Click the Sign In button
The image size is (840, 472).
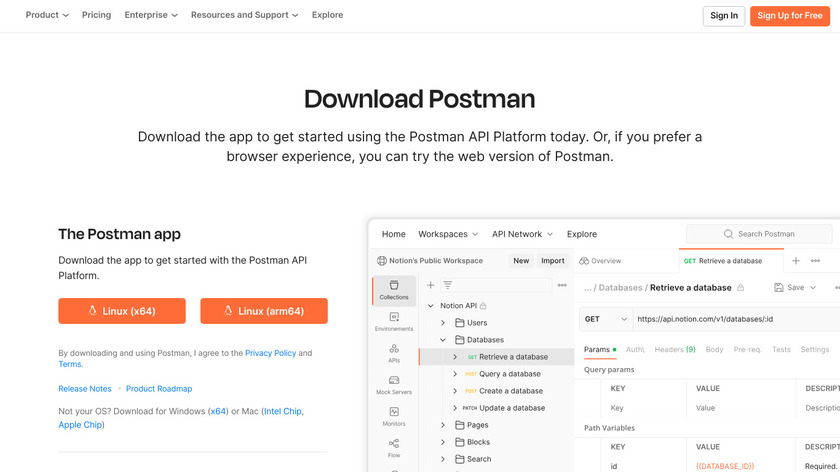click(x=724, y=16)
